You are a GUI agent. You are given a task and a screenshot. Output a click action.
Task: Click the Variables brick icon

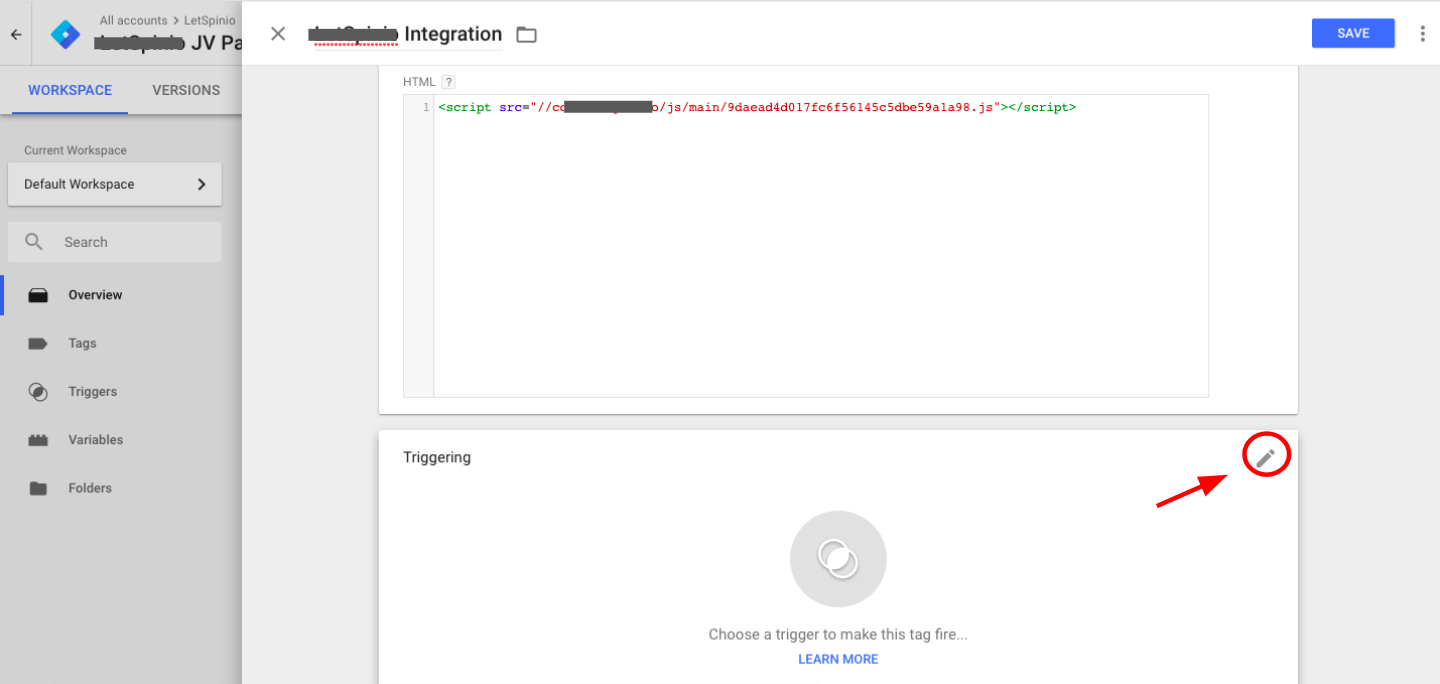(38, 440)
